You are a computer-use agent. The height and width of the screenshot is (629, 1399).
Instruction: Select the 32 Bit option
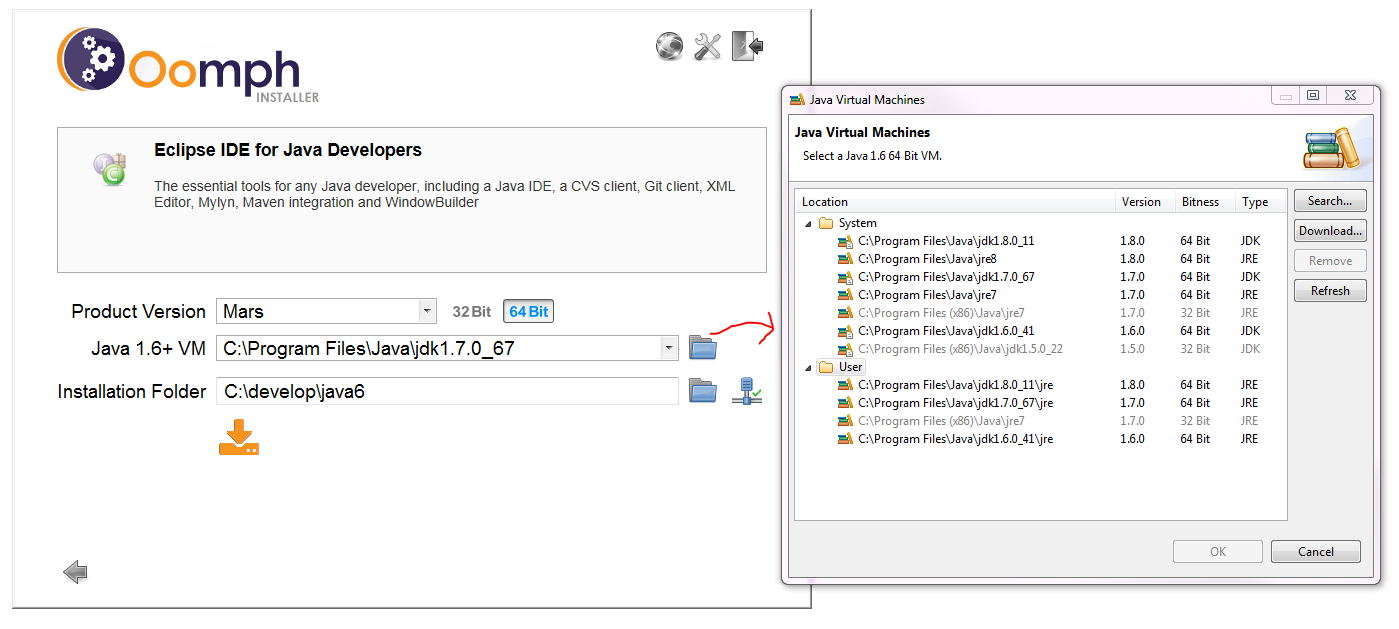[471, 311]
